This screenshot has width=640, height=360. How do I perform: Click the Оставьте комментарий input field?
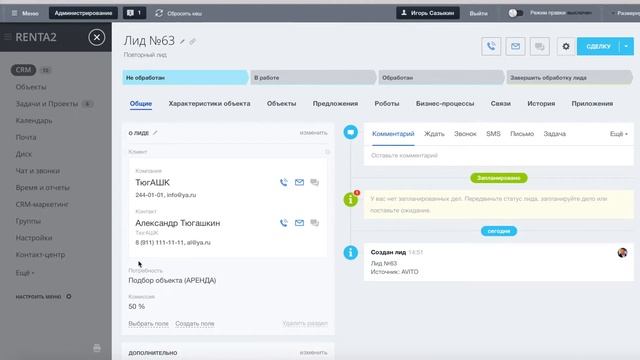click(x=499, y=156)
